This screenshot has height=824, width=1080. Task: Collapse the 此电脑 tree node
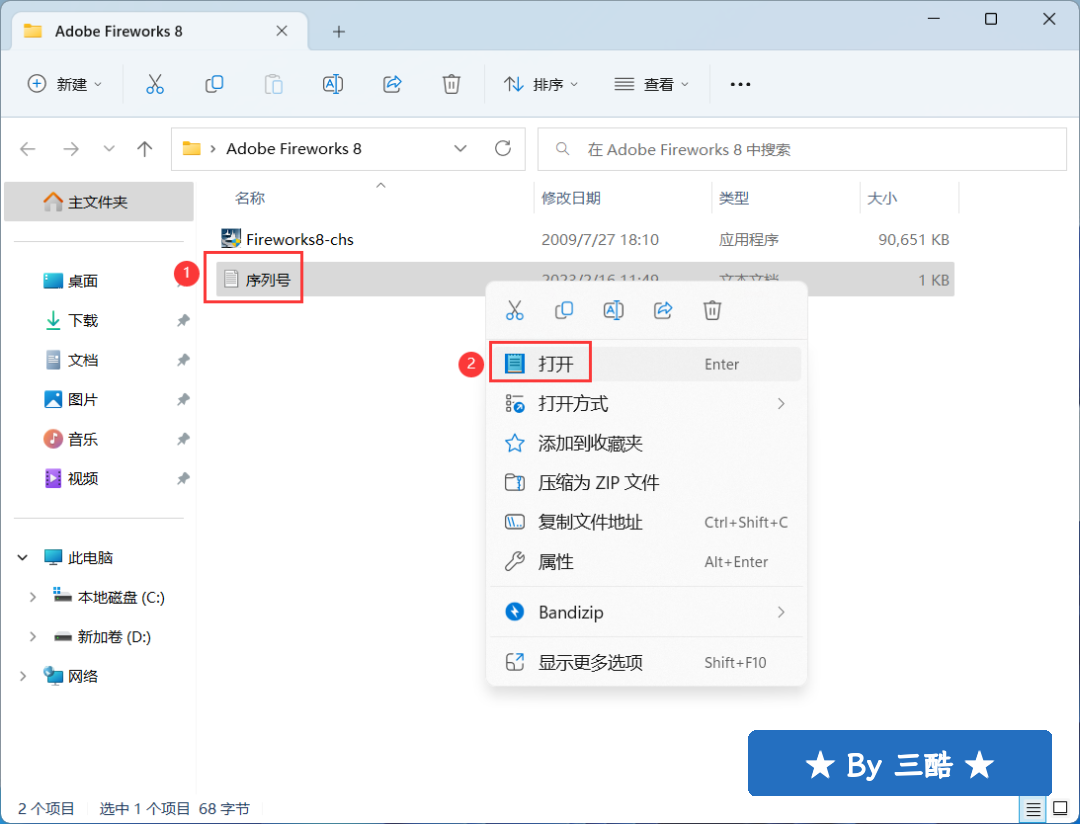[23, 557]
